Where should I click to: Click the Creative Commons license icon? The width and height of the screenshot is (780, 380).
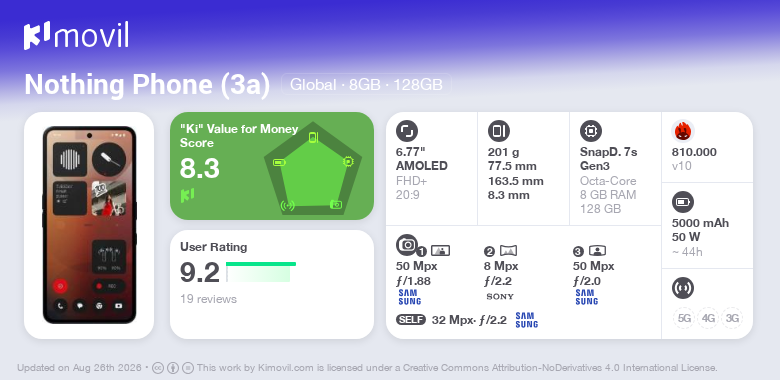(158, 368)
